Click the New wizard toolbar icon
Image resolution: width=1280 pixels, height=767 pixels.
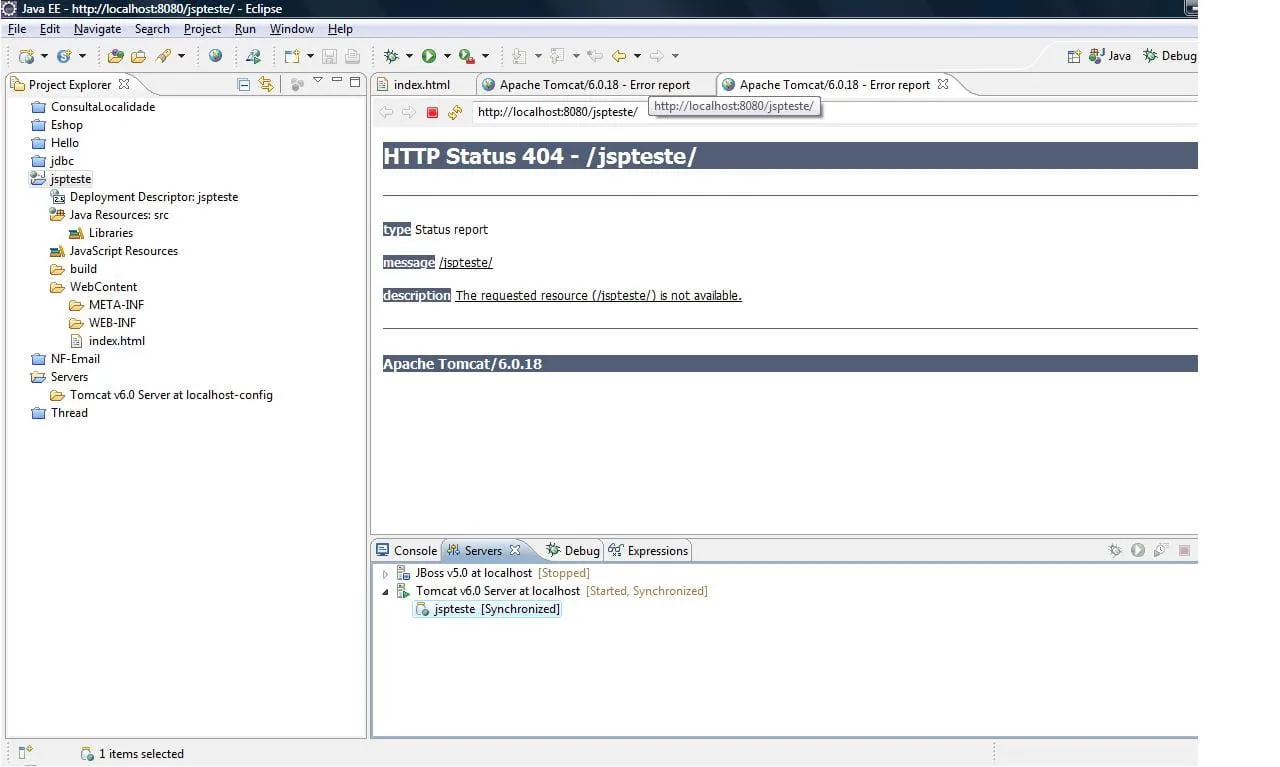tap(27, 56)
